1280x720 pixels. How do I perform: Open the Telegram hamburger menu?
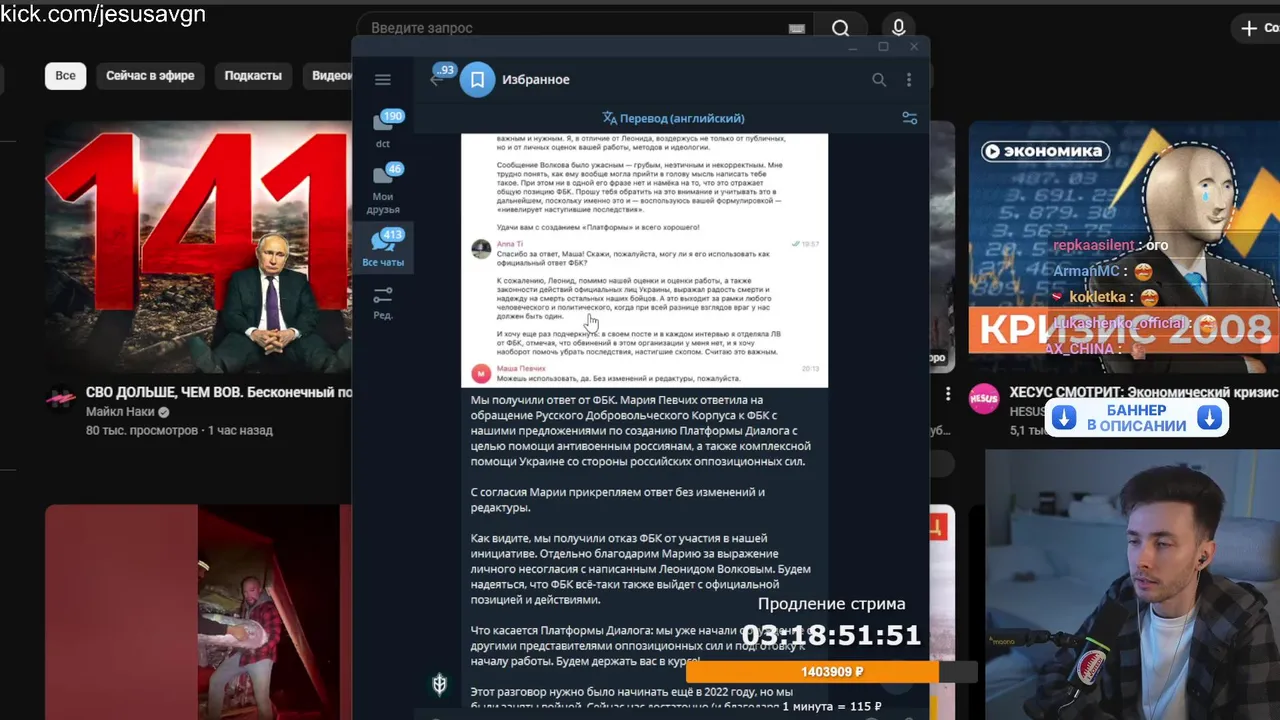coord(383,80)
